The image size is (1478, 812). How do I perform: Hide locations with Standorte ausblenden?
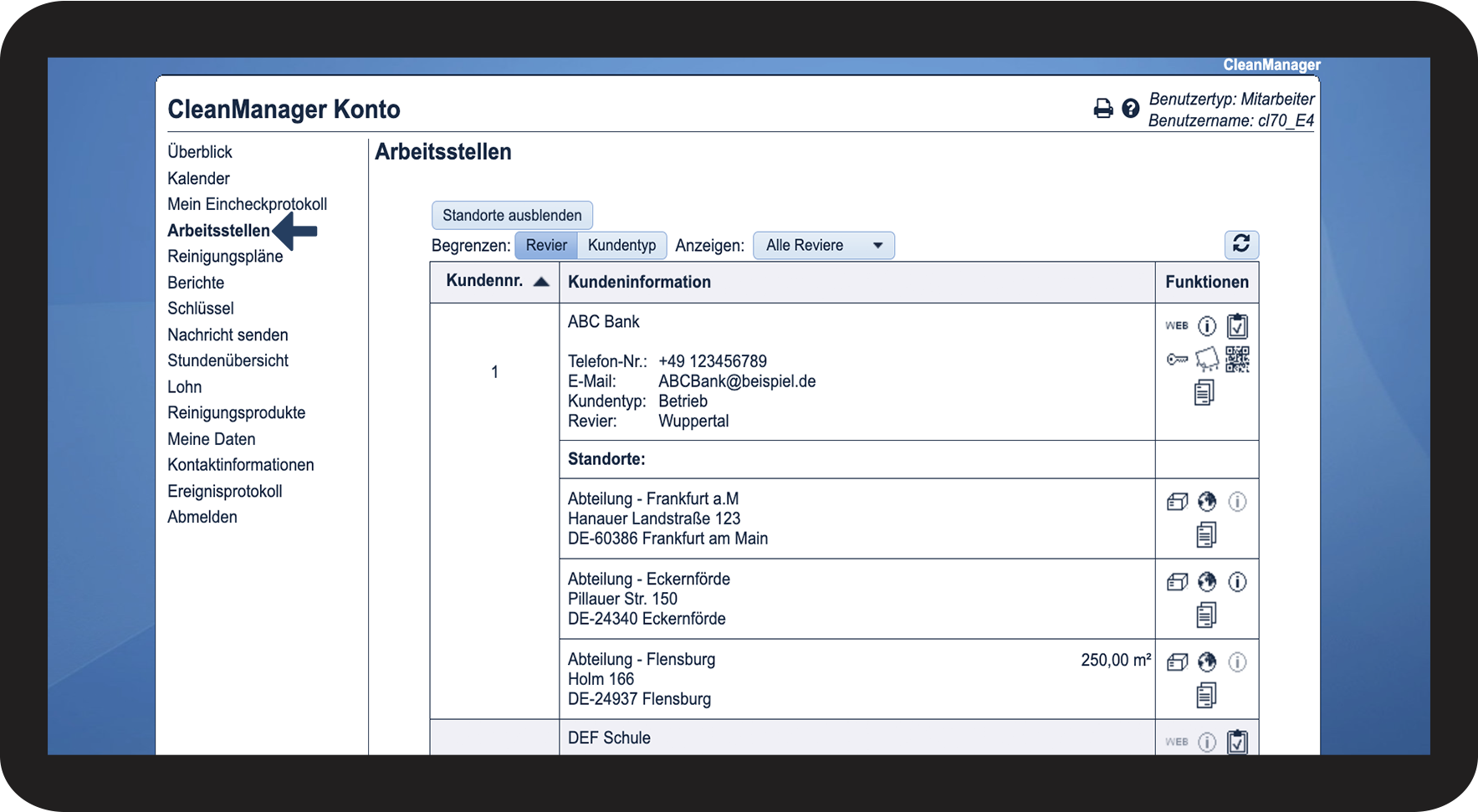point(512,215)
